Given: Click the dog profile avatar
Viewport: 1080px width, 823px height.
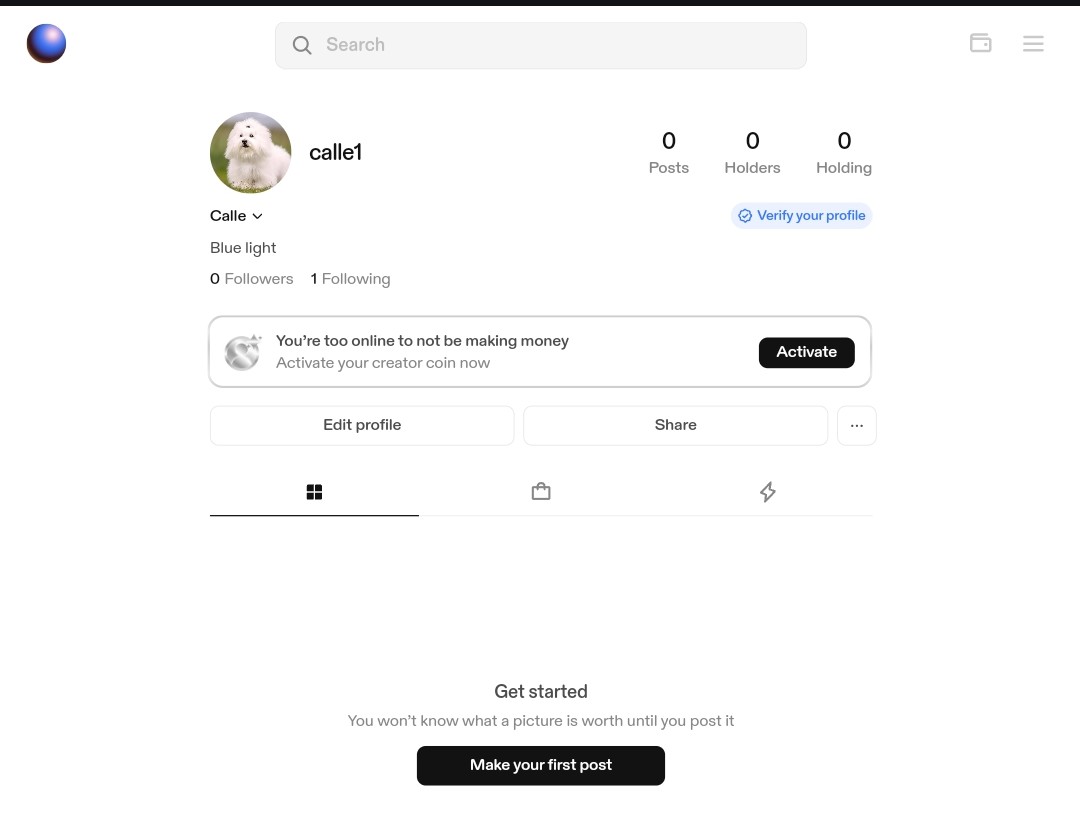Looking at the screenshot, I should coord(250,152).
